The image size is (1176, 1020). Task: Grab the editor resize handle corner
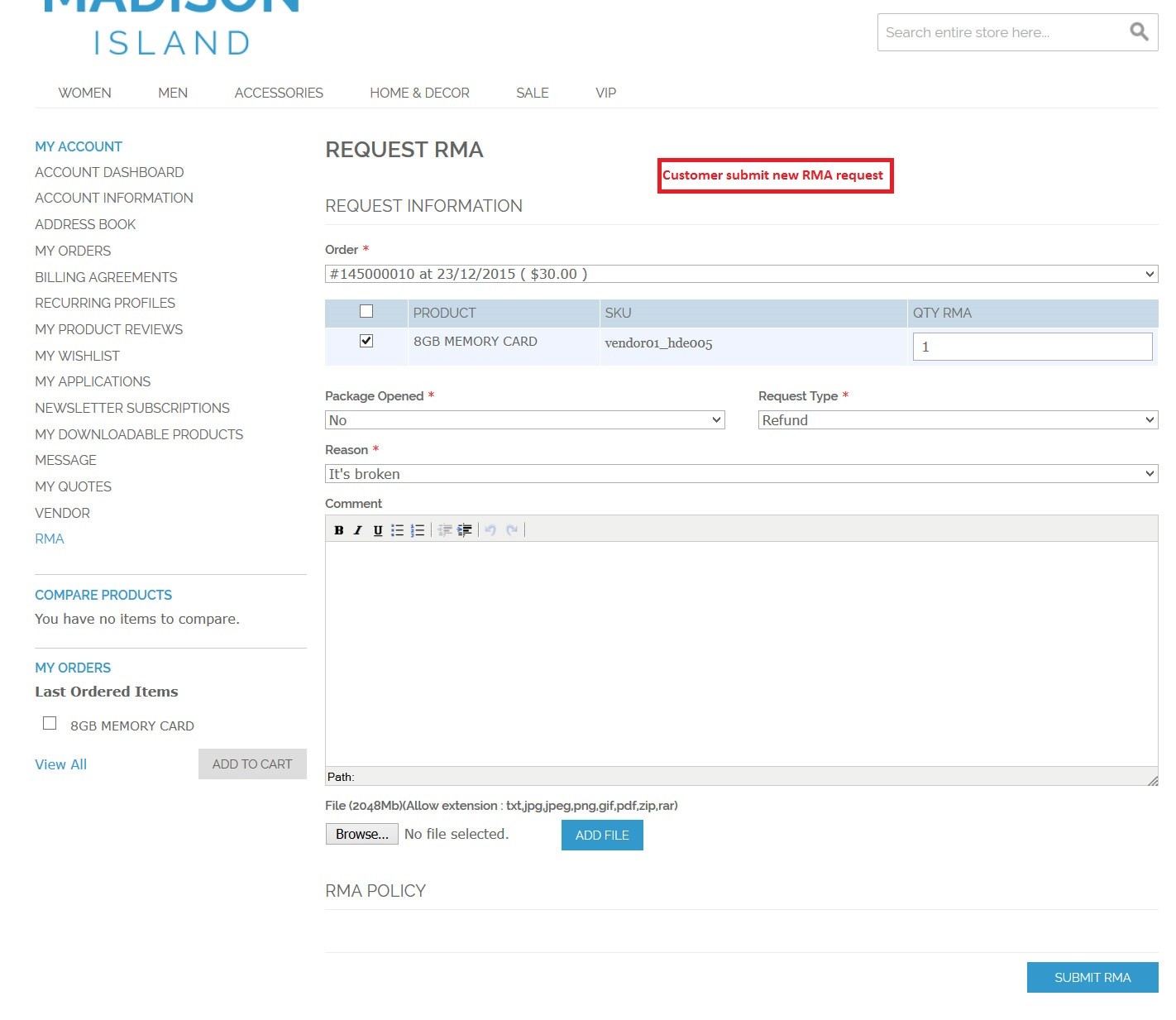[x=1152, y=780]
